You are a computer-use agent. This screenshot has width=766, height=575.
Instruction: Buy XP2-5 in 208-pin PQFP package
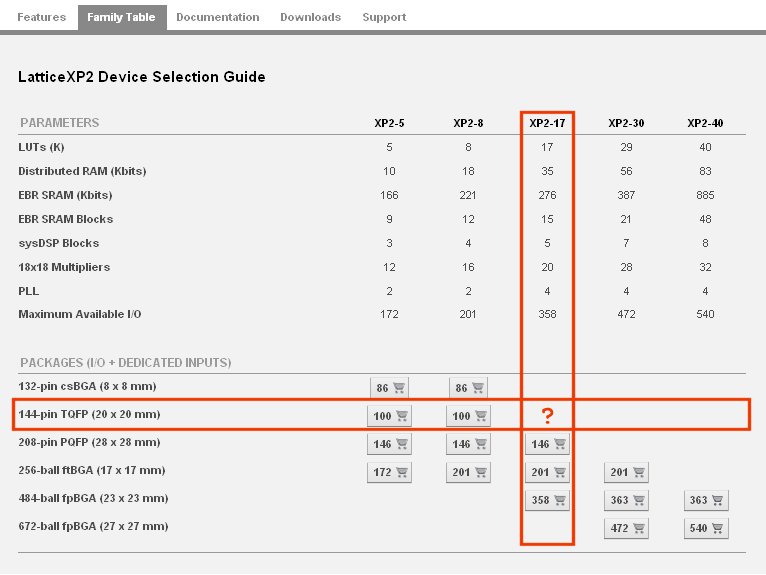click(x=389, y=444)
